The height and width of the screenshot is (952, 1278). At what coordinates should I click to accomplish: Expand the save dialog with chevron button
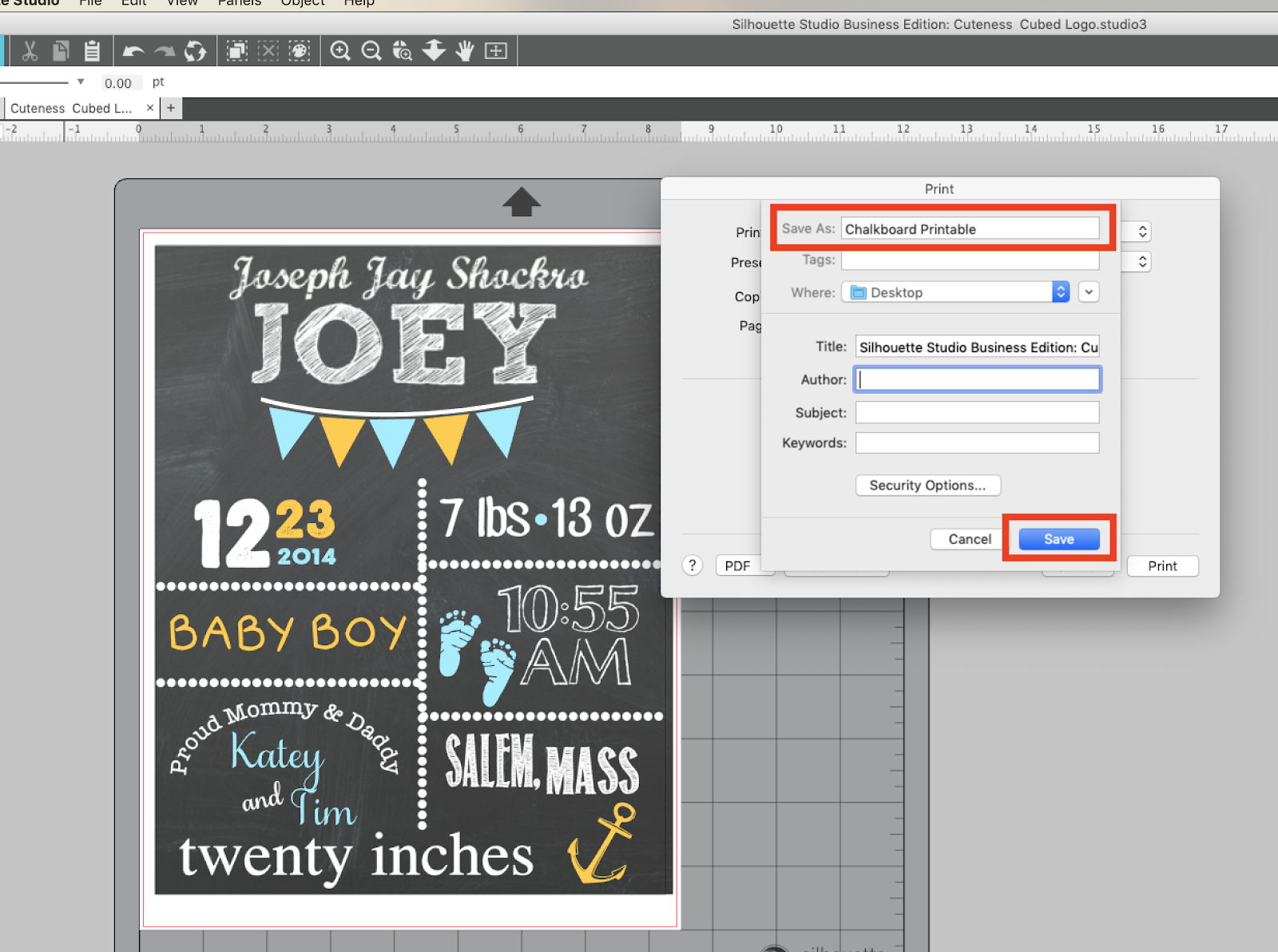coord(1089,292)
